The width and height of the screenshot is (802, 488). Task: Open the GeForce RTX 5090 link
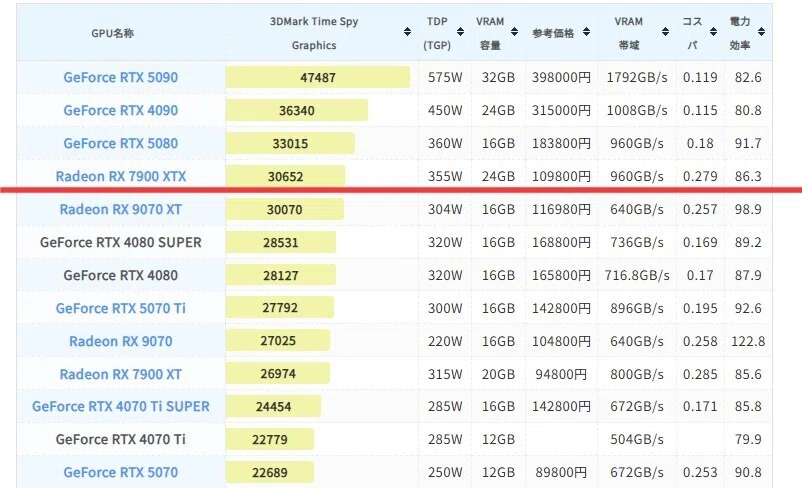coord(121,77)
